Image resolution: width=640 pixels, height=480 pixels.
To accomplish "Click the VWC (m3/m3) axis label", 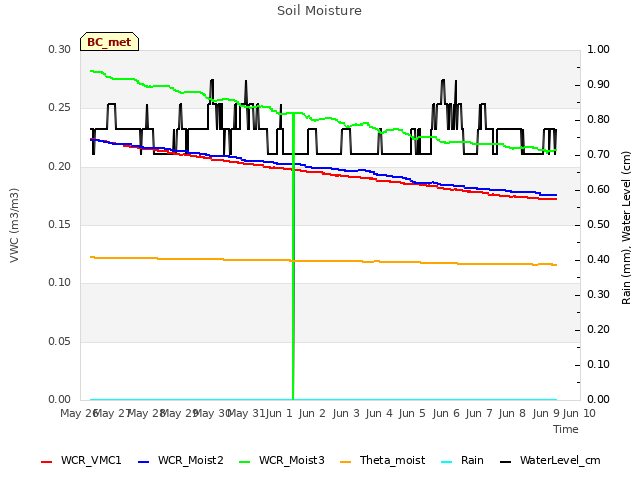I will pos(14,225).
